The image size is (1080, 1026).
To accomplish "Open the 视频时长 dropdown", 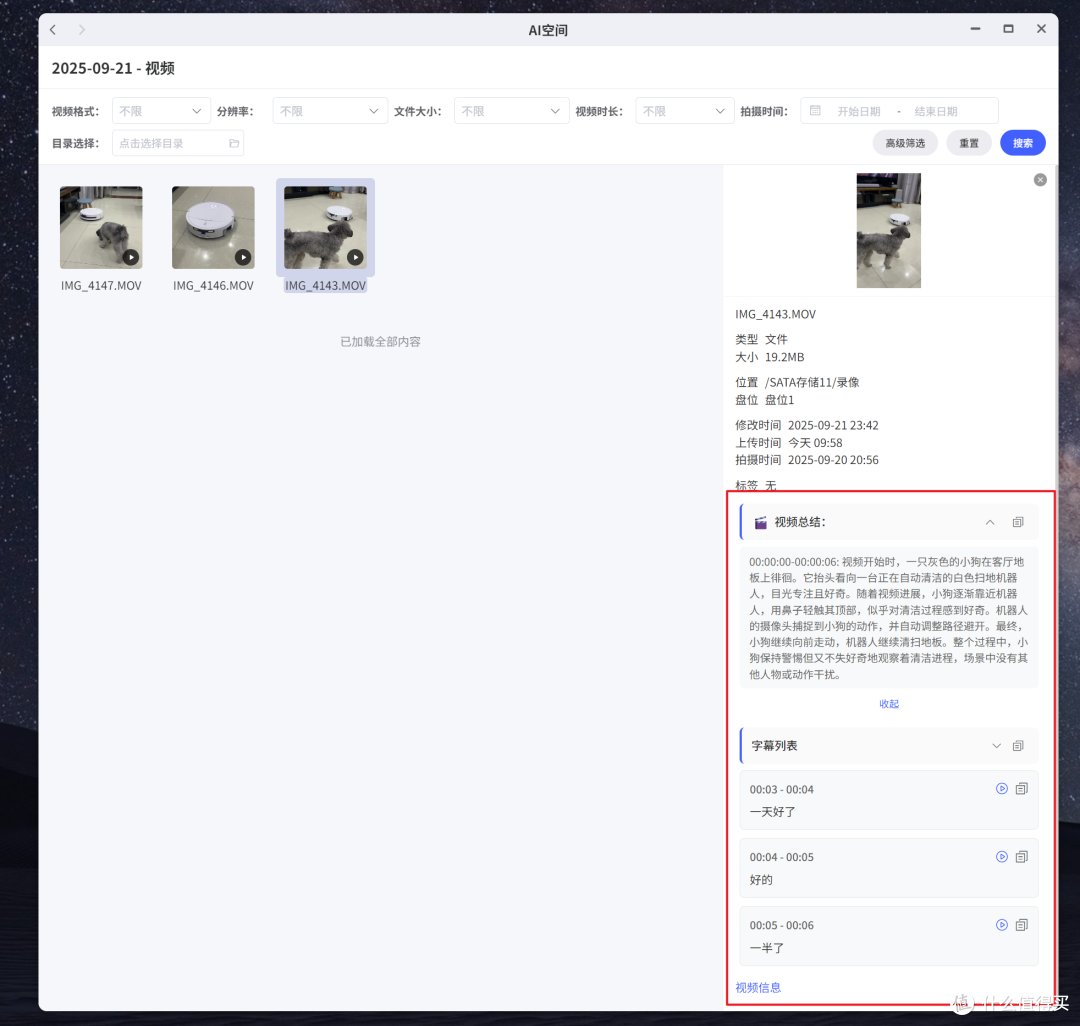I will coord(684,111).
